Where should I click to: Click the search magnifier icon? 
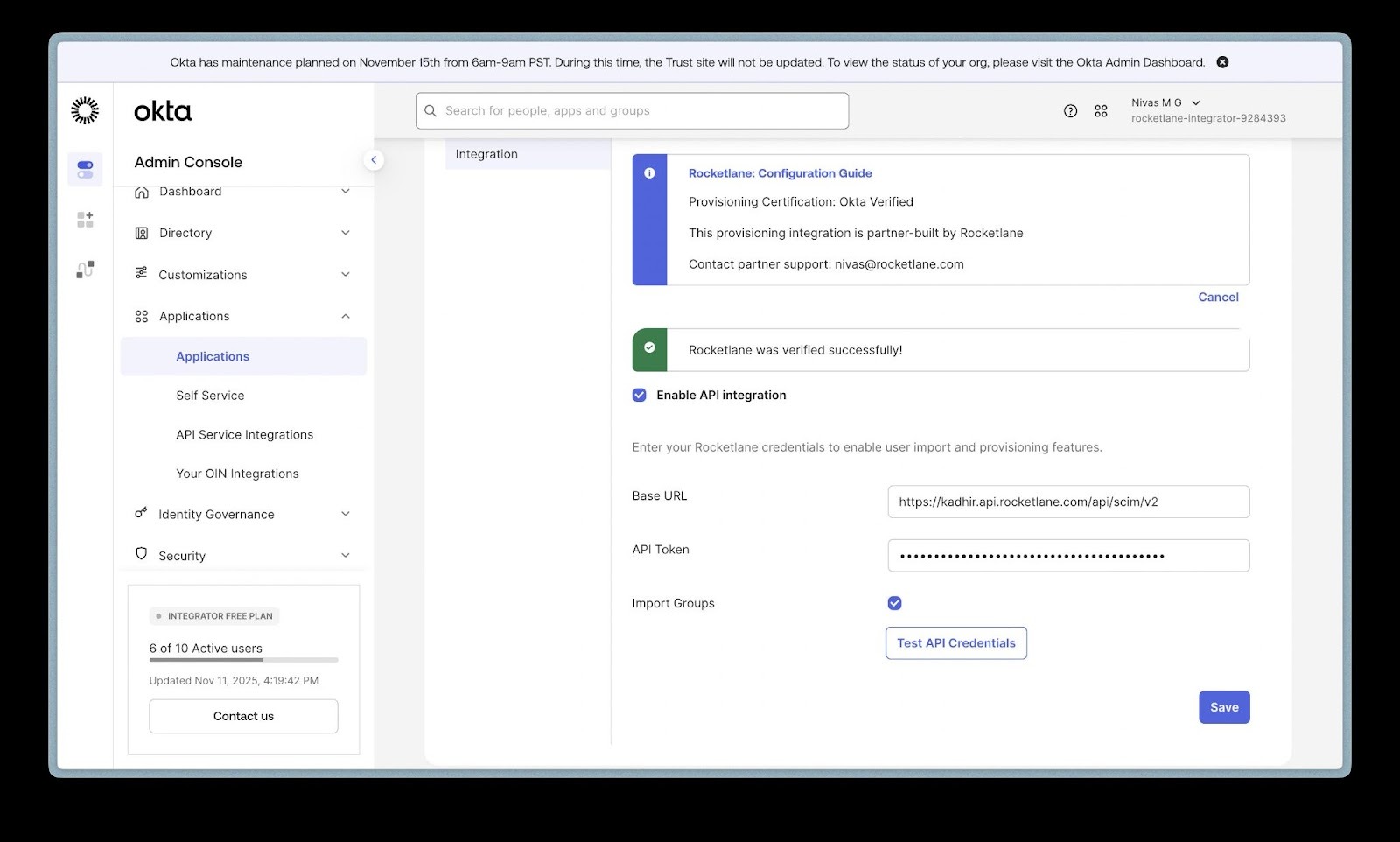click(x=430, y=111)
